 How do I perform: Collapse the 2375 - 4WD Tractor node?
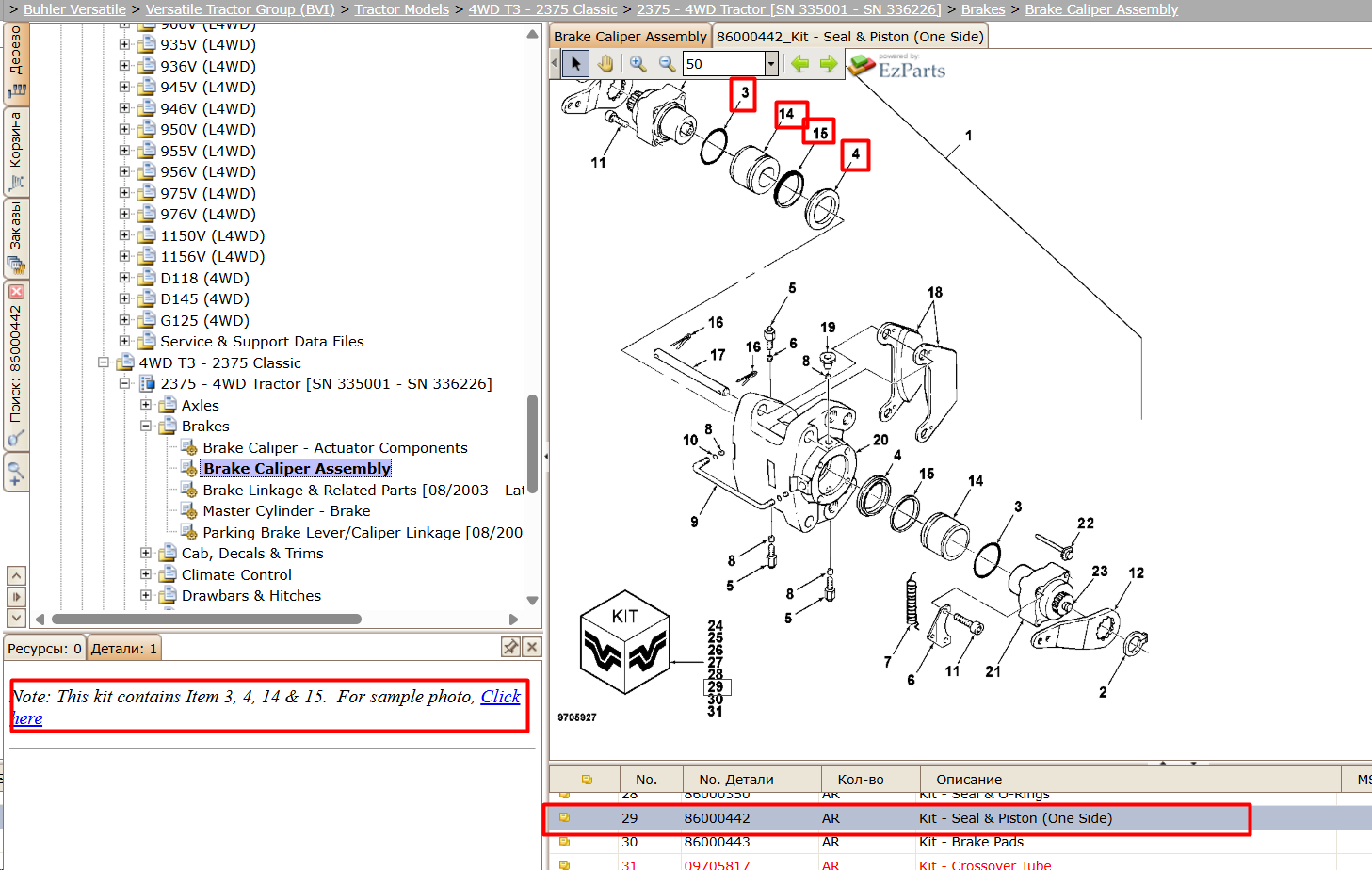click(x=124, y=383)
